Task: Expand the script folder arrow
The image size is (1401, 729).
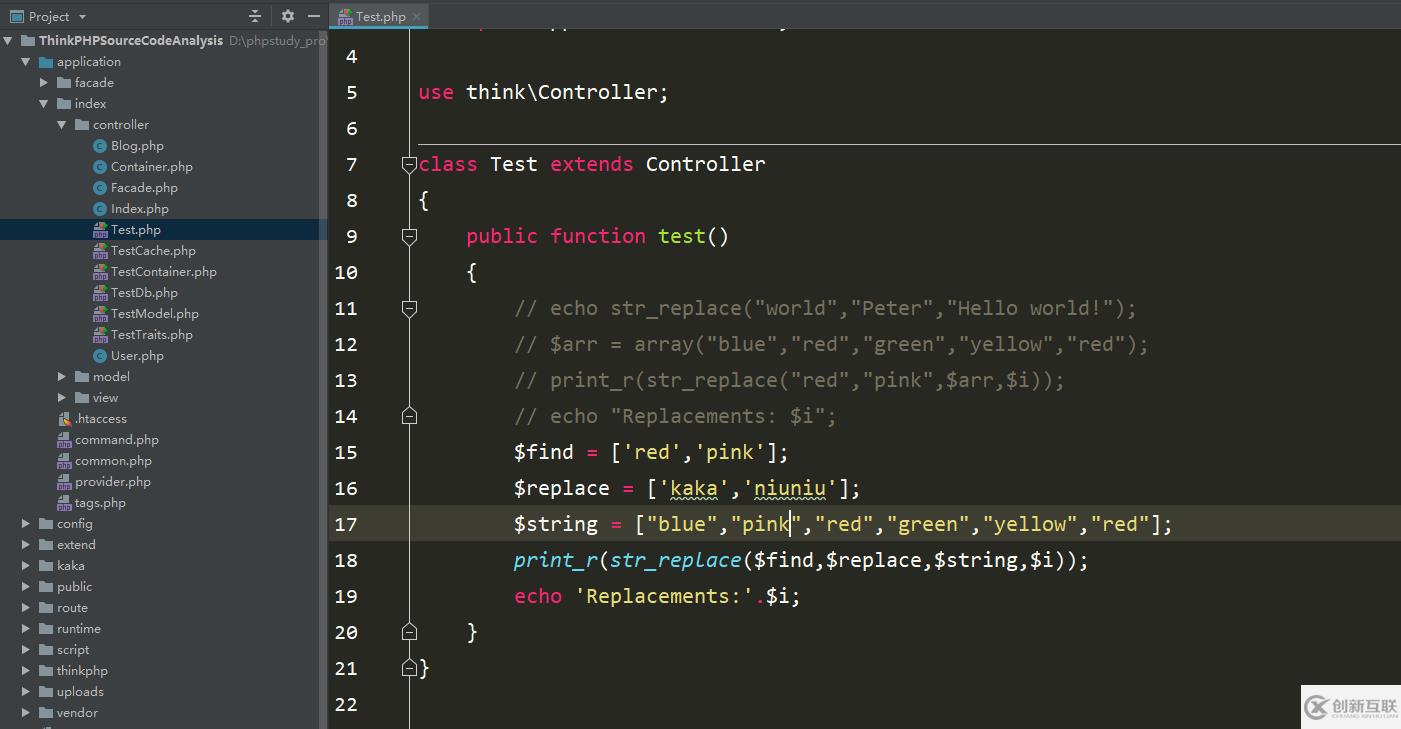Action: click(26, 650)
